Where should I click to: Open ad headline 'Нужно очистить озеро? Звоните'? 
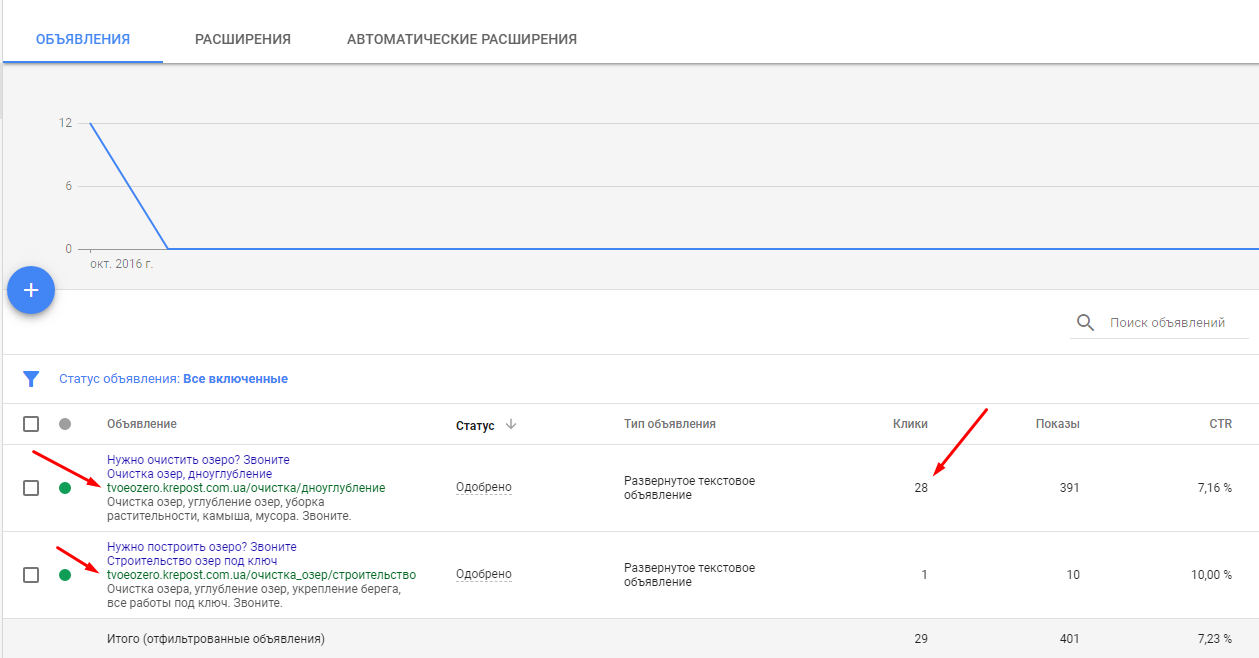[x=198, y=460]
